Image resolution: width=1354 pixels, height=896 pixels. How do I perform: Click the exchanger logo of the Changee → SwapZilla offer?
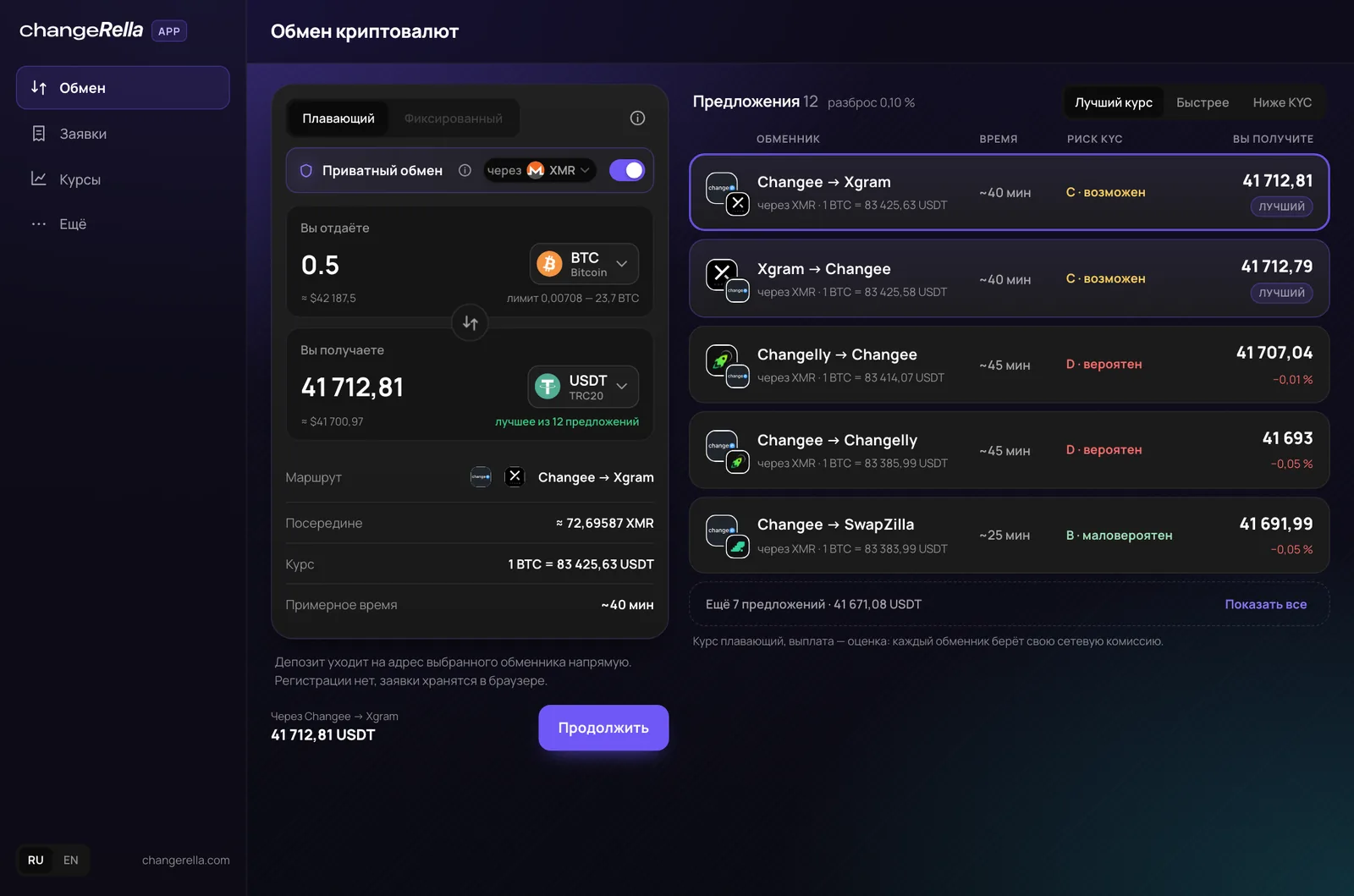pyautogui.click(x=728, y=536)
